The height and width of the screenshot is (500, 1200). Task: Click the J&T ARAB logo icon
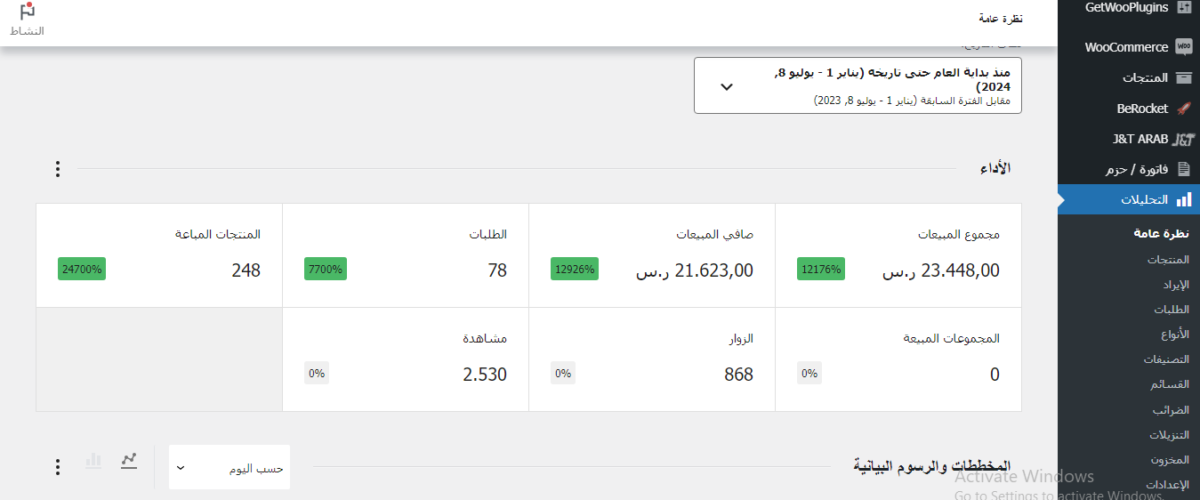1184,139
